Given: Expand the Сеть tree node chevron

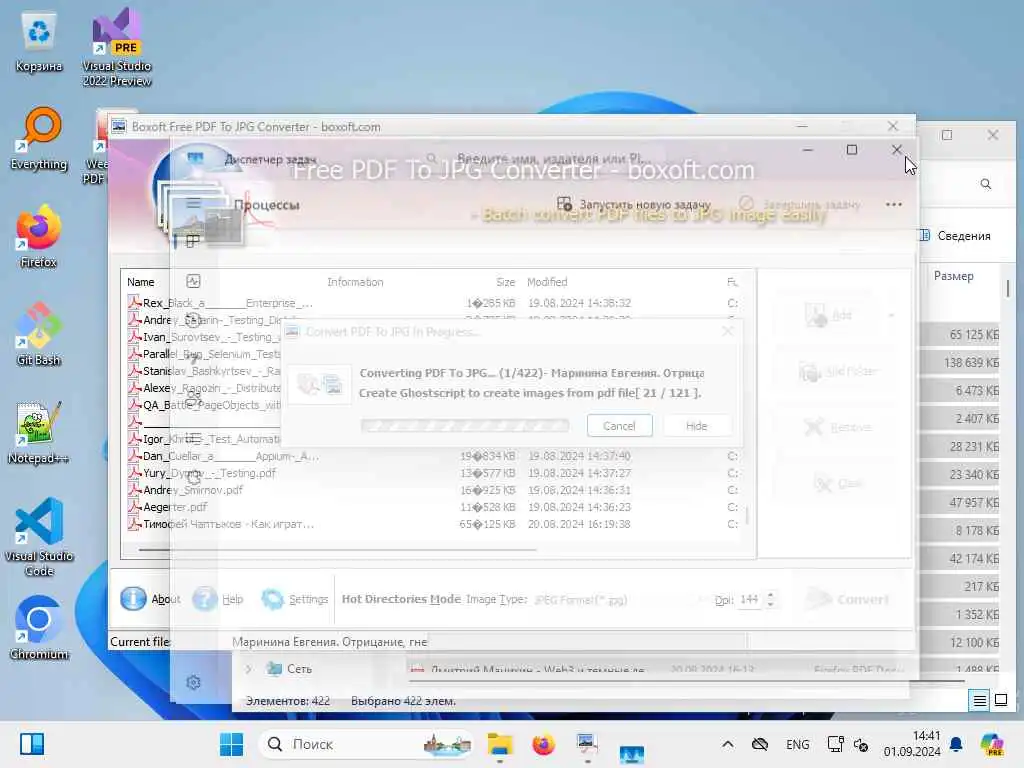Looking at the screenshot, I should 249,669.
